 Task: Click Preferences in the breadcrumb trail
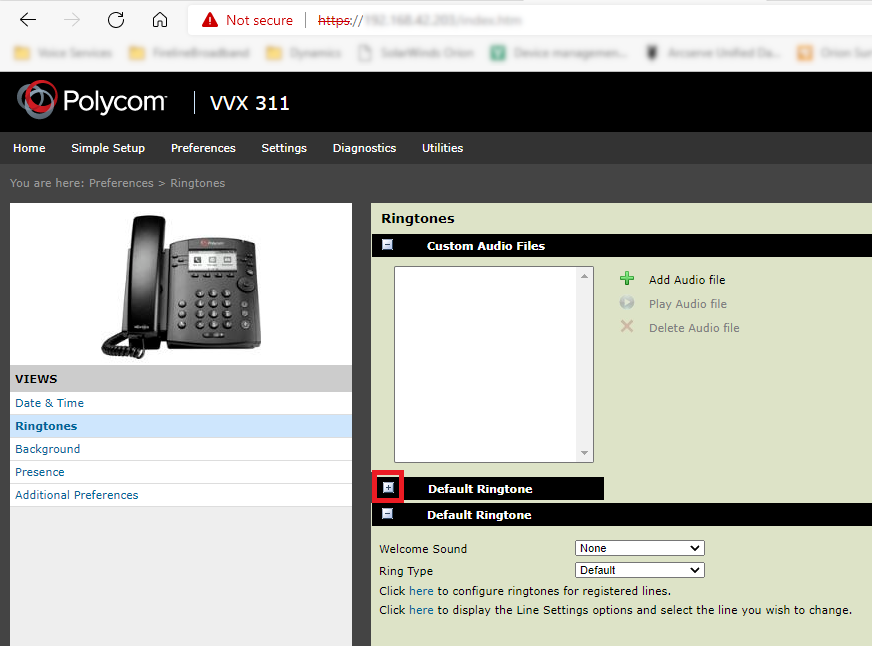(x=121, y=183)
